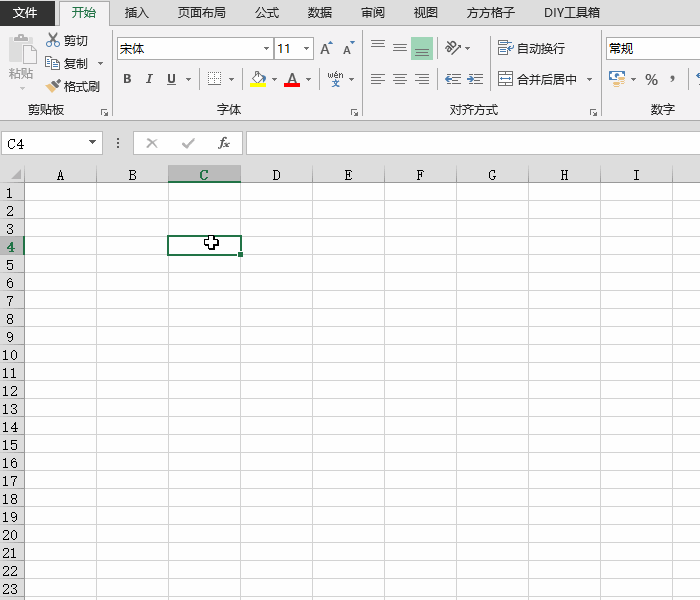Open the clipboard group dialog launcher
The image size is (700, 600).
104,112
